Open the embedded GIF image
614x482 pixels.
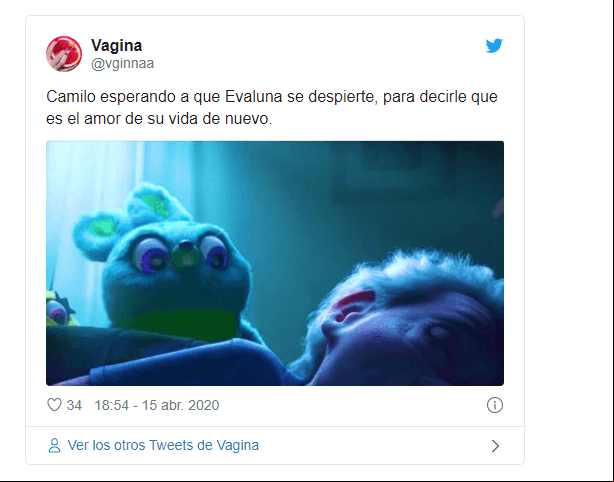pos(275,263)
